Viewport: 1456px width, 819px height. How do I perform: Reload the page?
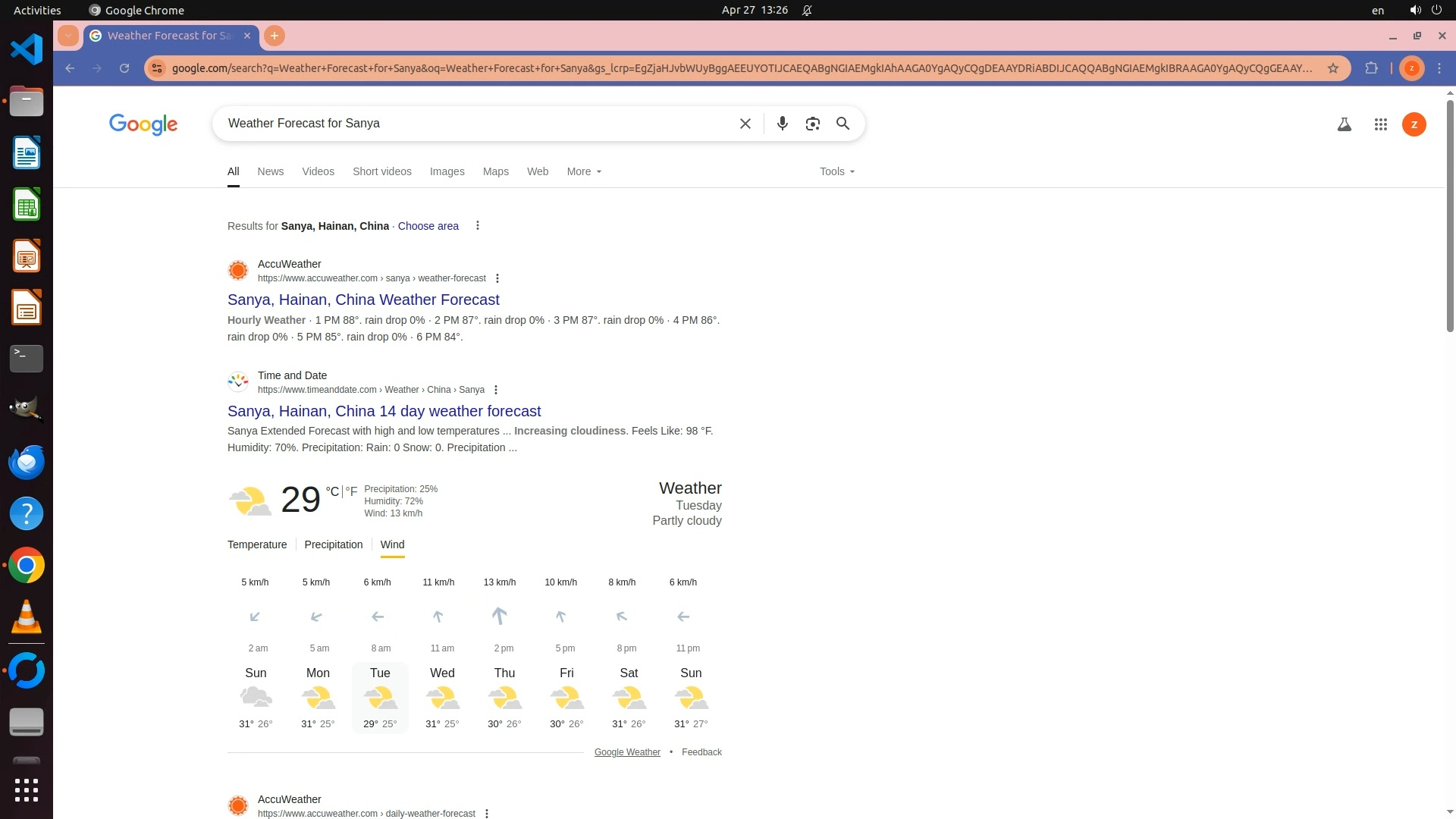point(124,68)
